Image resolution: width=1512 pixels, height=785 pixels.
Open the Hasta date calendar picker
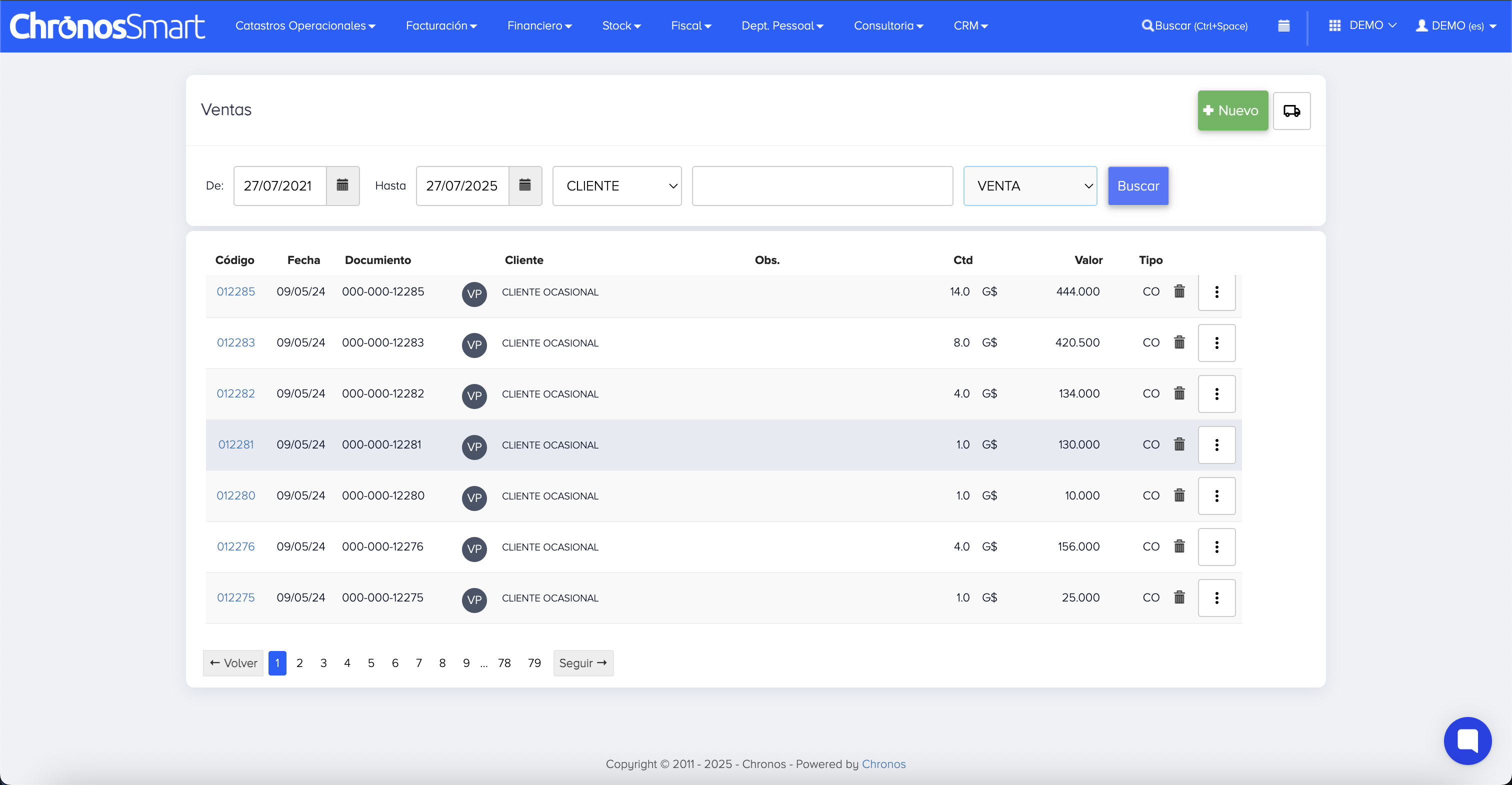(x=524, y=185)
